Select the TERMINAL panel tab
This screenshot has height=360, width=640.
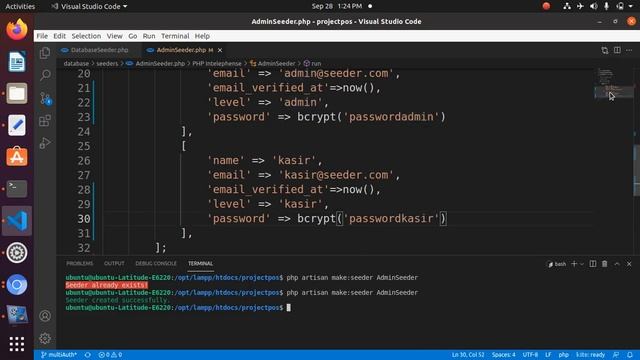pyautogui.click(x=200, y=264)
